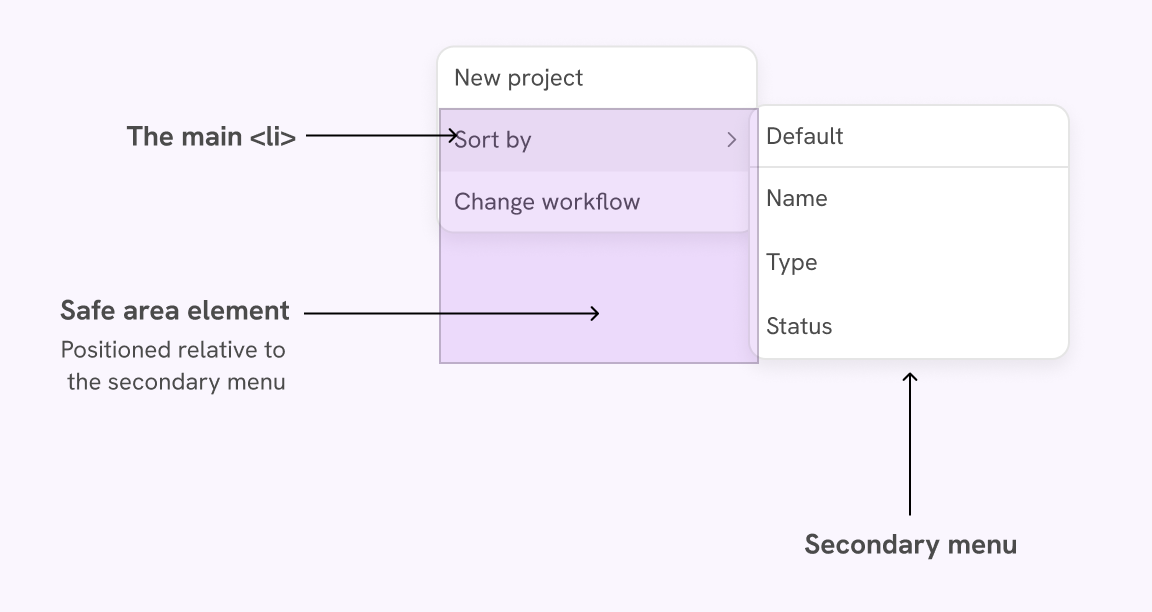
Task: Click the bold "Secondary menu" label
Action: point(910,544)
